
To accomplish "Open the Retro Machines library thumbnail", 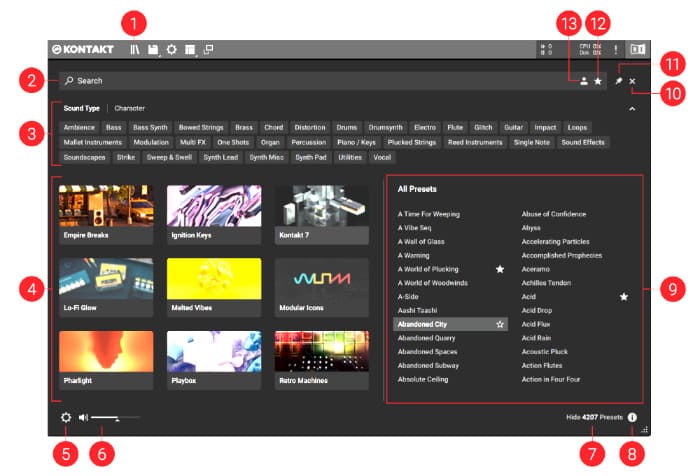I will (x=322, y=360).
